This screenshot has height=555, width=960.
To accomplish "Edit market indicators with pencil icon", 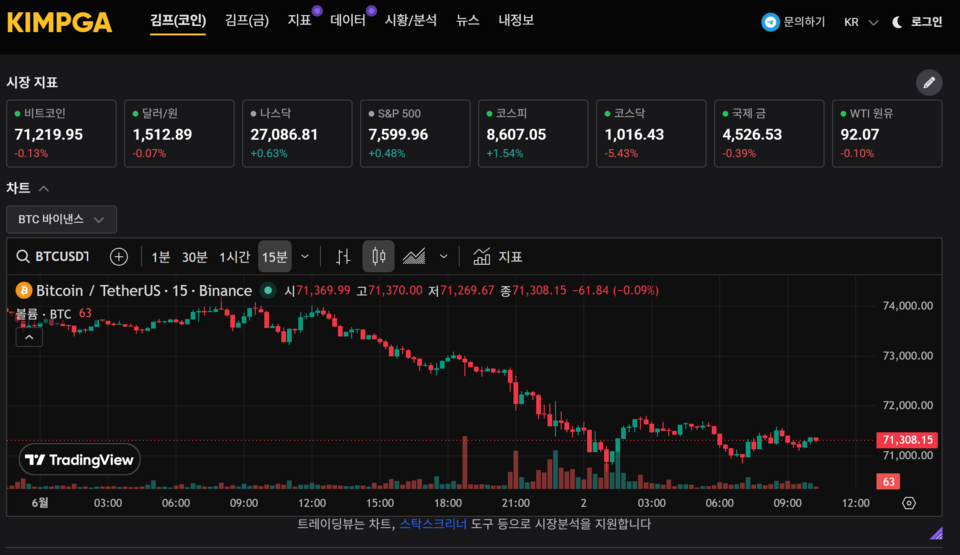I will click(929, 82).
